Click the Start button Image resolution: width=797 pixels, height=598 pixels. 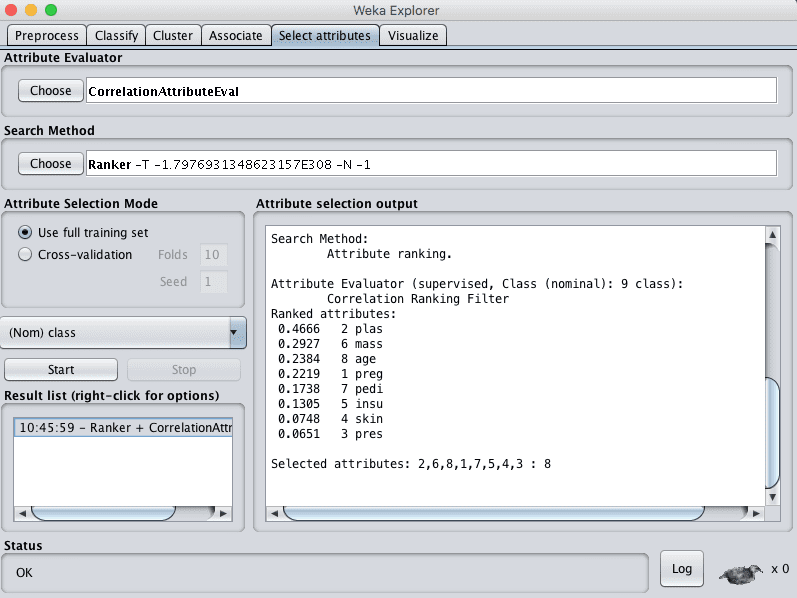(x=61, y=370)
